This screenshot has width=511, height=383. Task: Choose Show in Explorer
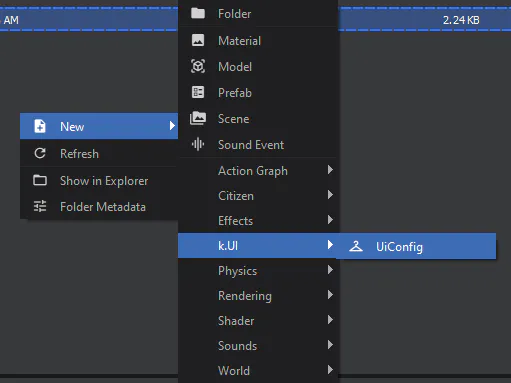pyautogui.click(x=99, y=180)
